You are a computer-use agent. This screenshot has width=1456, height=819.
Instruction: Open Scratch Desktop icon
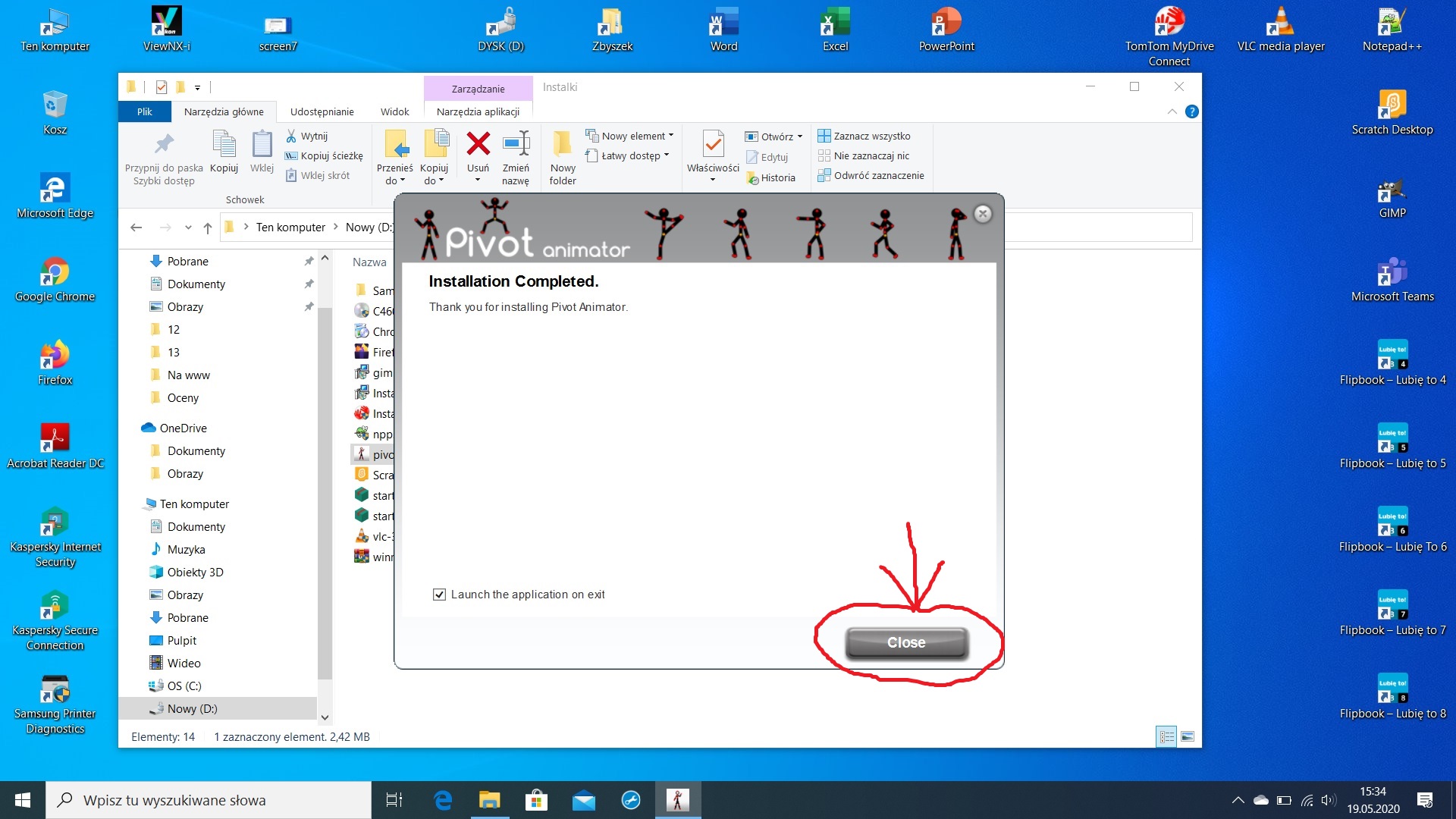coord(1392,112)
